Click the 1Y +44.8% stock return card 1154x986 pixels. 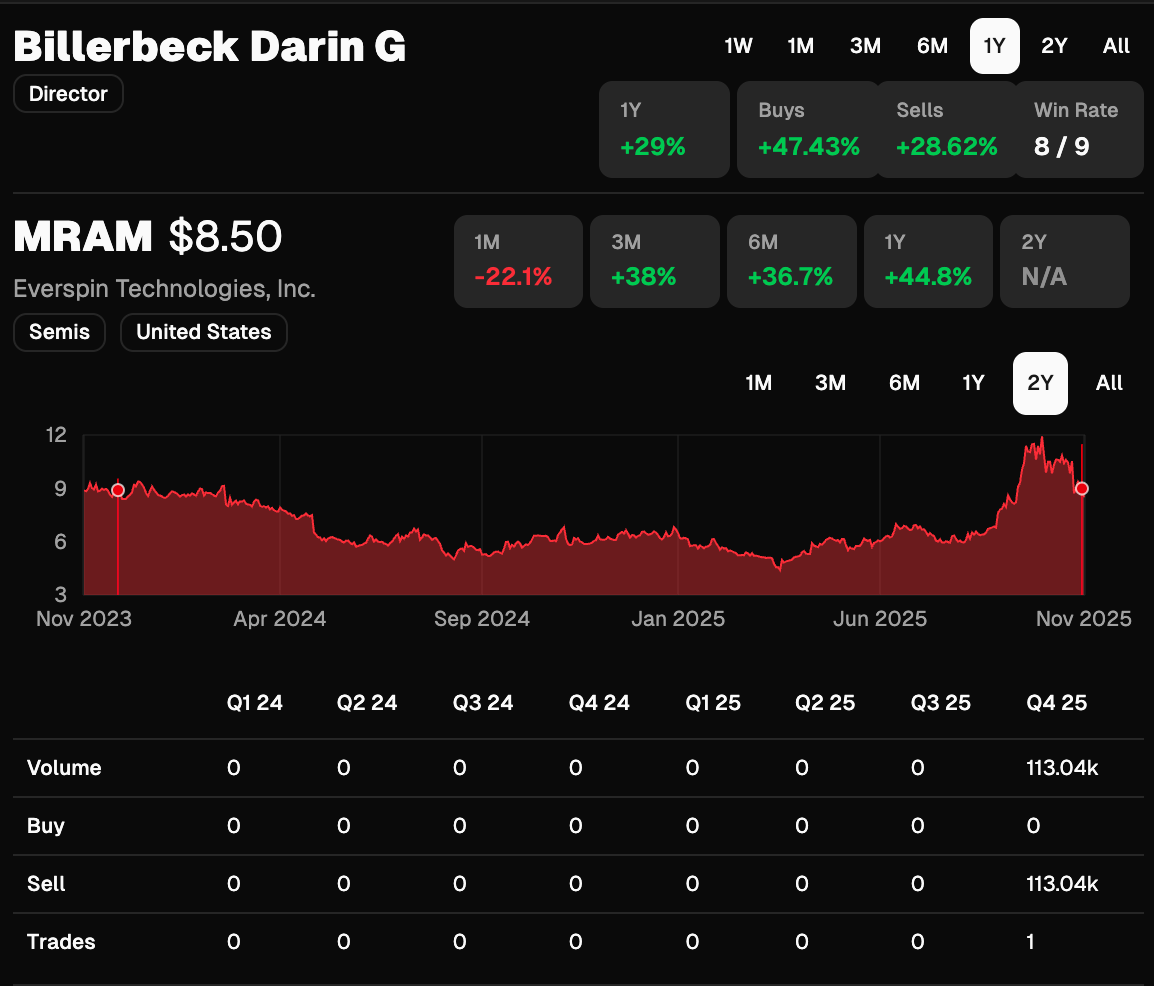click(x=928, y=261)
